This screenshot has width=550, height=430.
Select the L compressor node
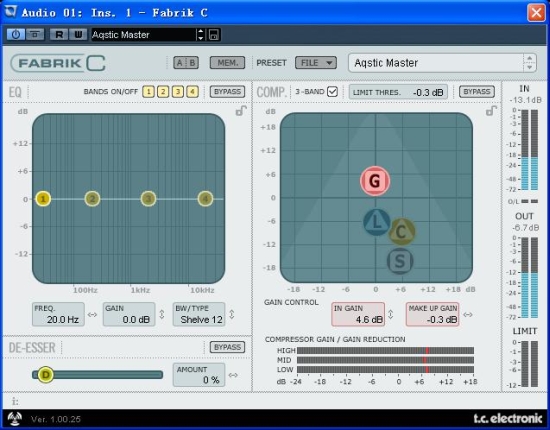pyautogui.click(x=376, y=222)
